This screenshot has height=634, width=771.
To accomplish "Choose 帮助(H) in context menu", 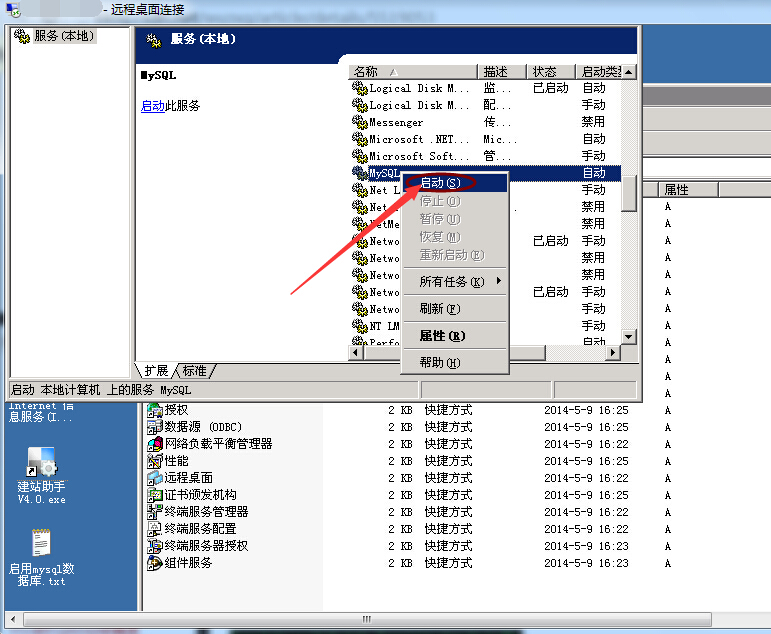I will 455,363.
